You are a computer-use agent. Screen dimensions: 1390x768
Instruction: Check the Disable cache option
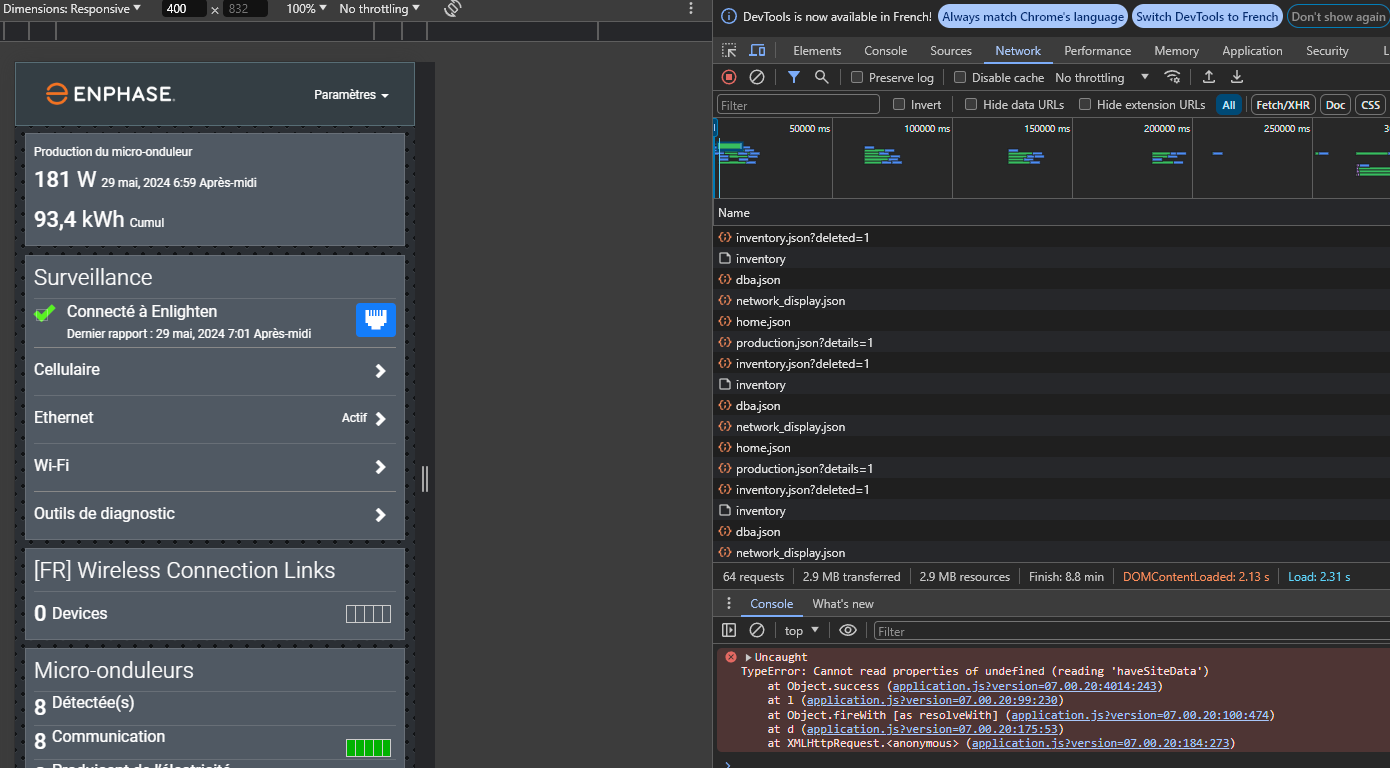(960, 77)
